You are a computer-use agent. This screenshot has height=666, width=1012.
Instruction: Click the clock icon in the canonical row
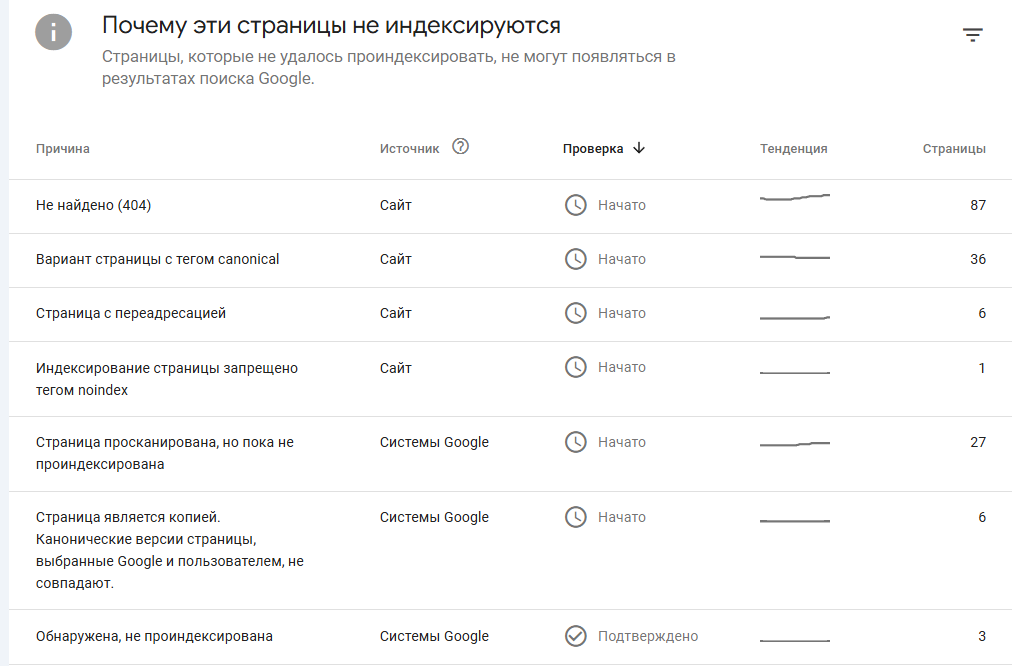pyautogui.click(x=576, y=259)
